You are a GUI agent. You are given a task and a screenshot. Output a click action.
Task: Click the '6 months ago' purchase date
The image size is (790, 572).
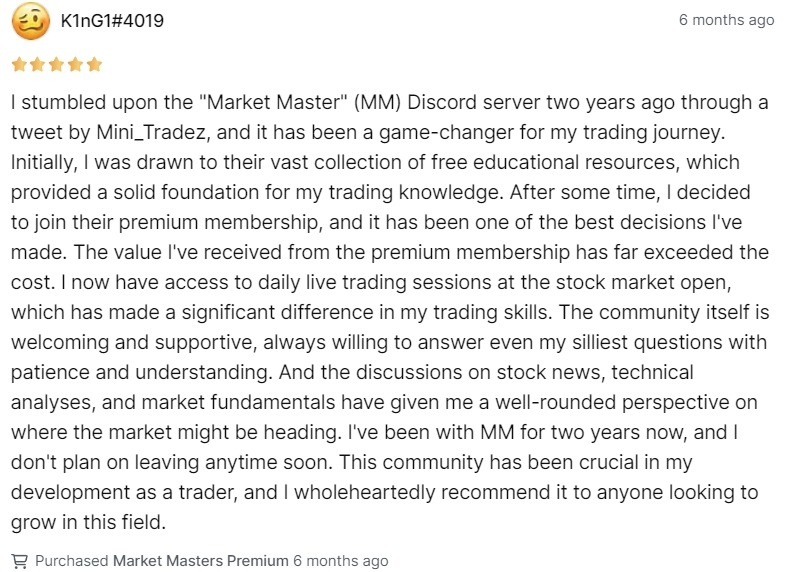point(341,560)
